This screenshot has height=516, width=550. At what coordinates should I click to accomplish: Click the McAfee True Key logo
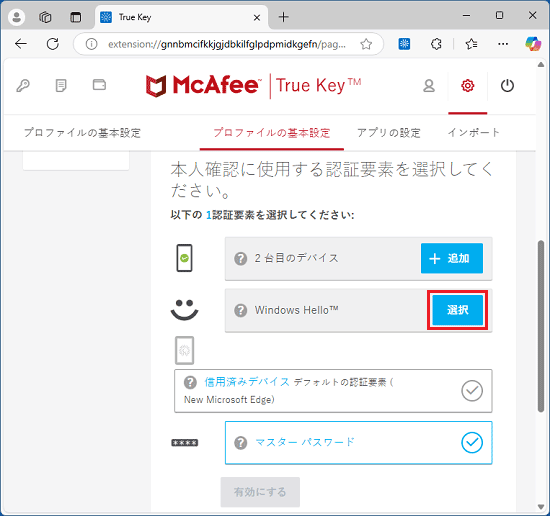[x=253, y=85]
